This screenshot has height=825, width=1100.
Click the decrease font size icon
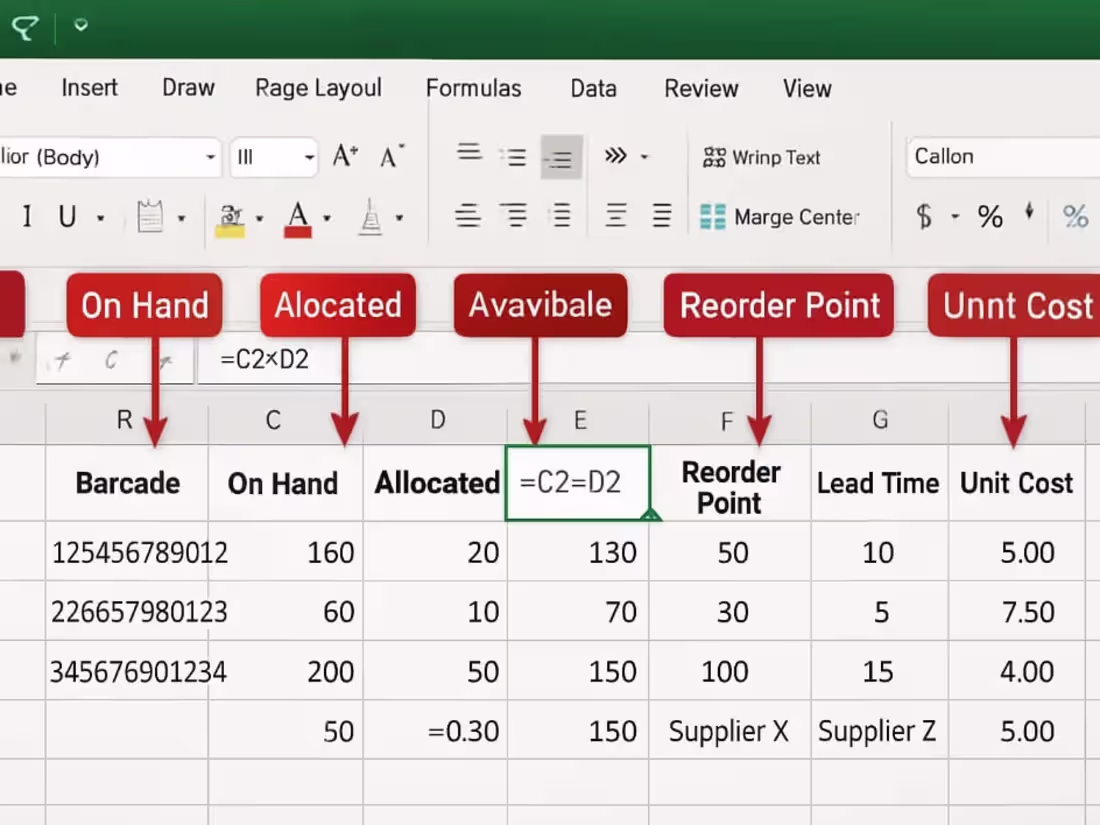click(392, 156)
